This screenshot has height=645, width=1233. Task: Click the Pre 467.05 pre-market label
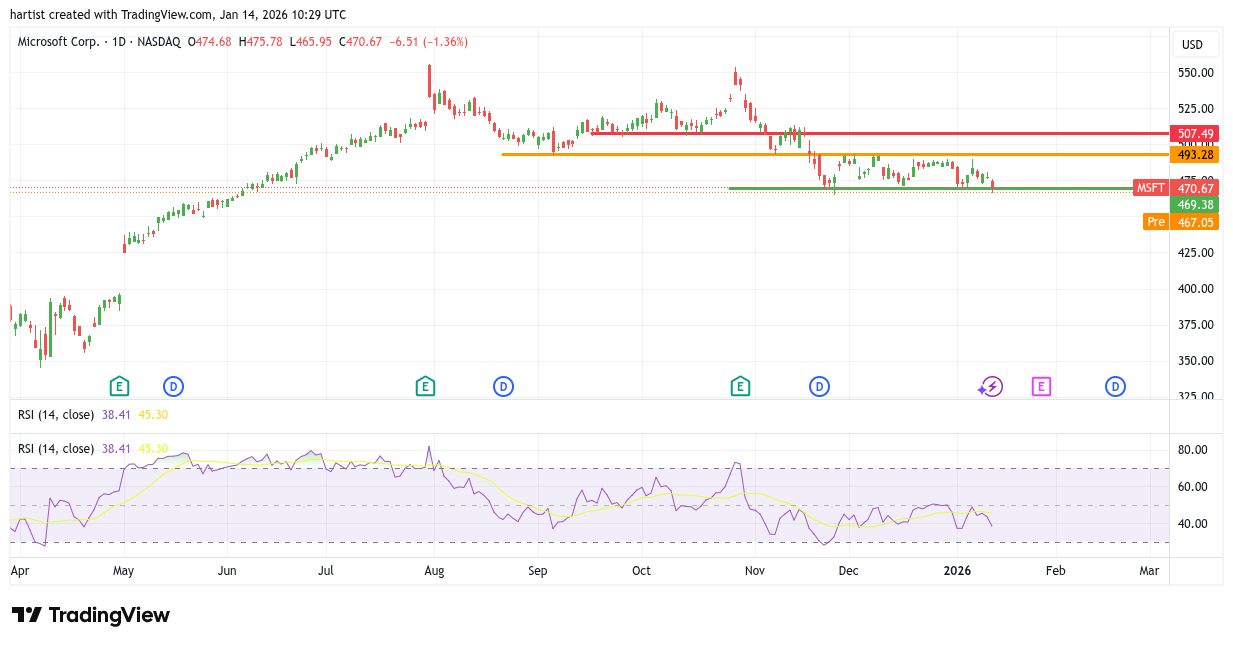1180,222
